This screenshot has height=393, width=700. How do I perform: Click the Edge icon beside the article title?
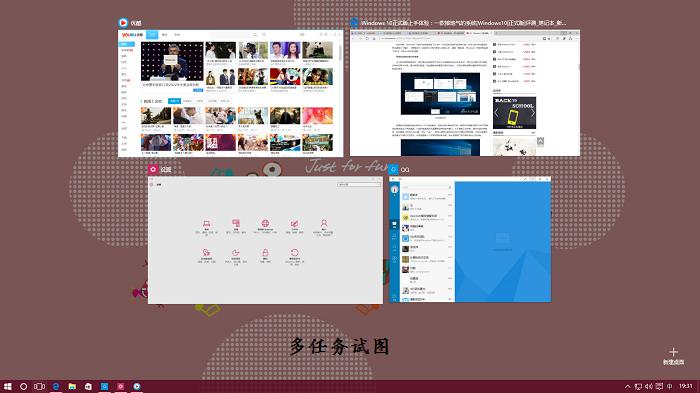click(x=354, y=22)
